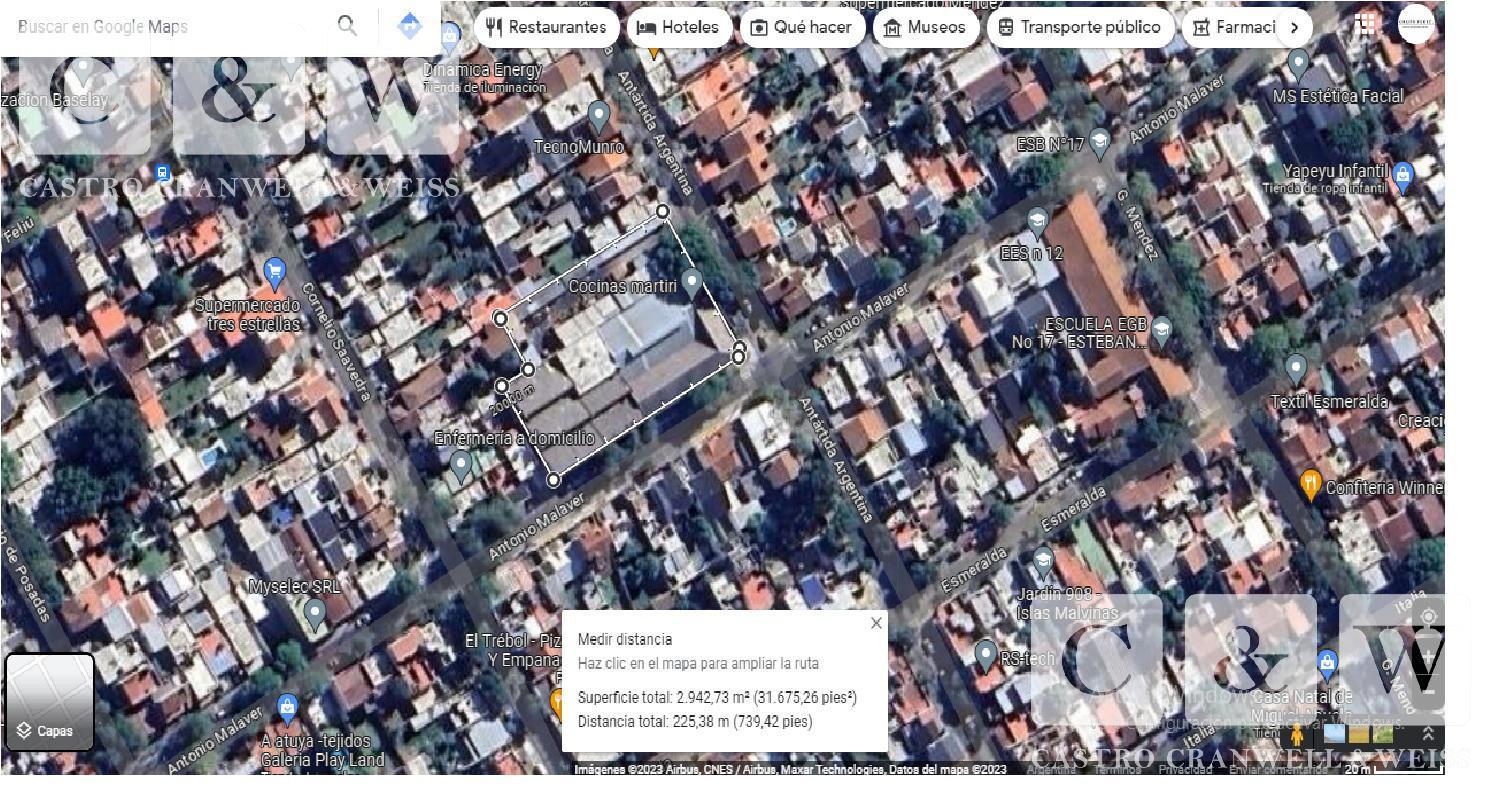
Task: Select the Dinamica Energy store pin
Action: point(449,37)
